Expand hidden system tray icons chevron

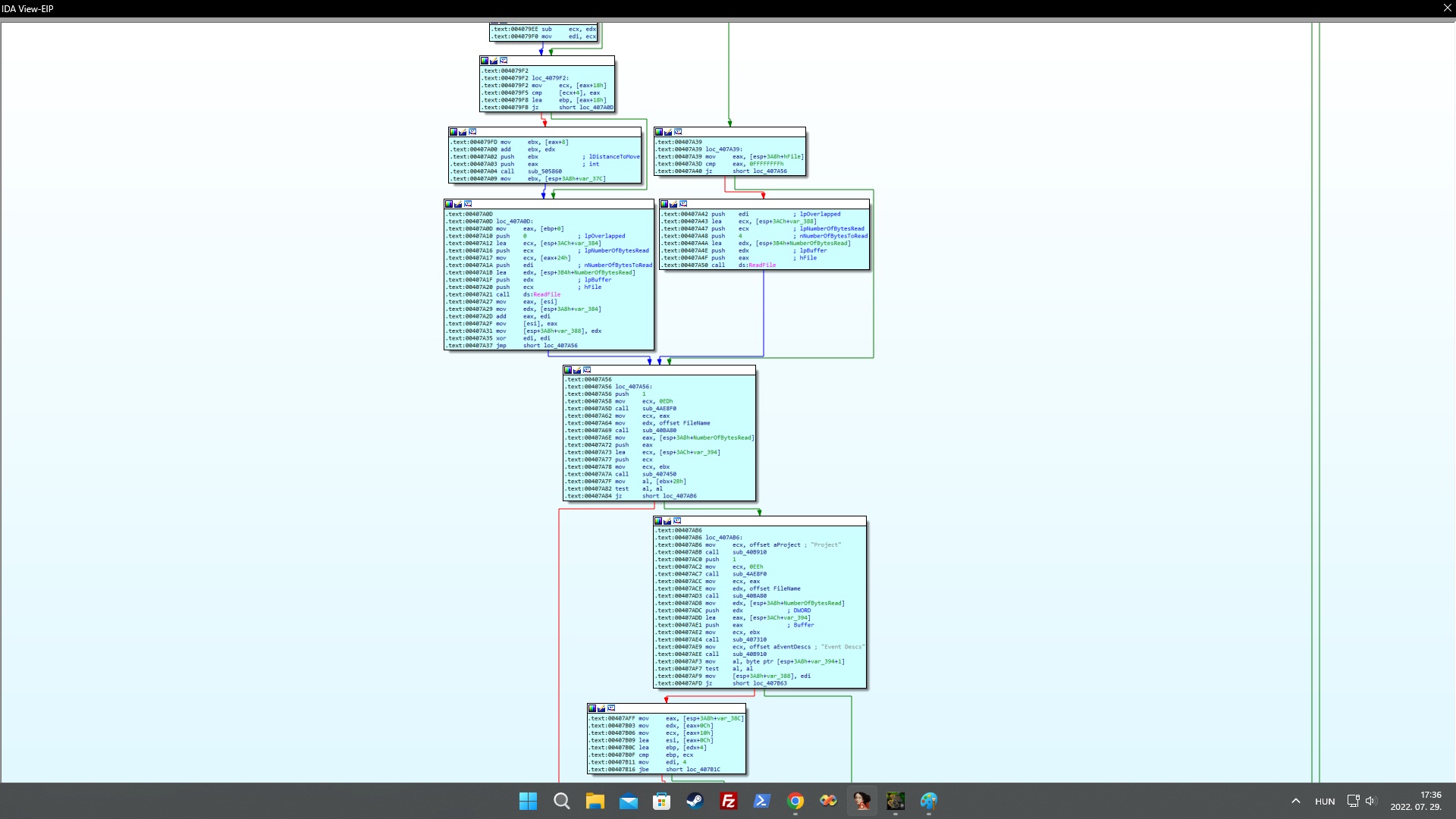[1295, 802]
